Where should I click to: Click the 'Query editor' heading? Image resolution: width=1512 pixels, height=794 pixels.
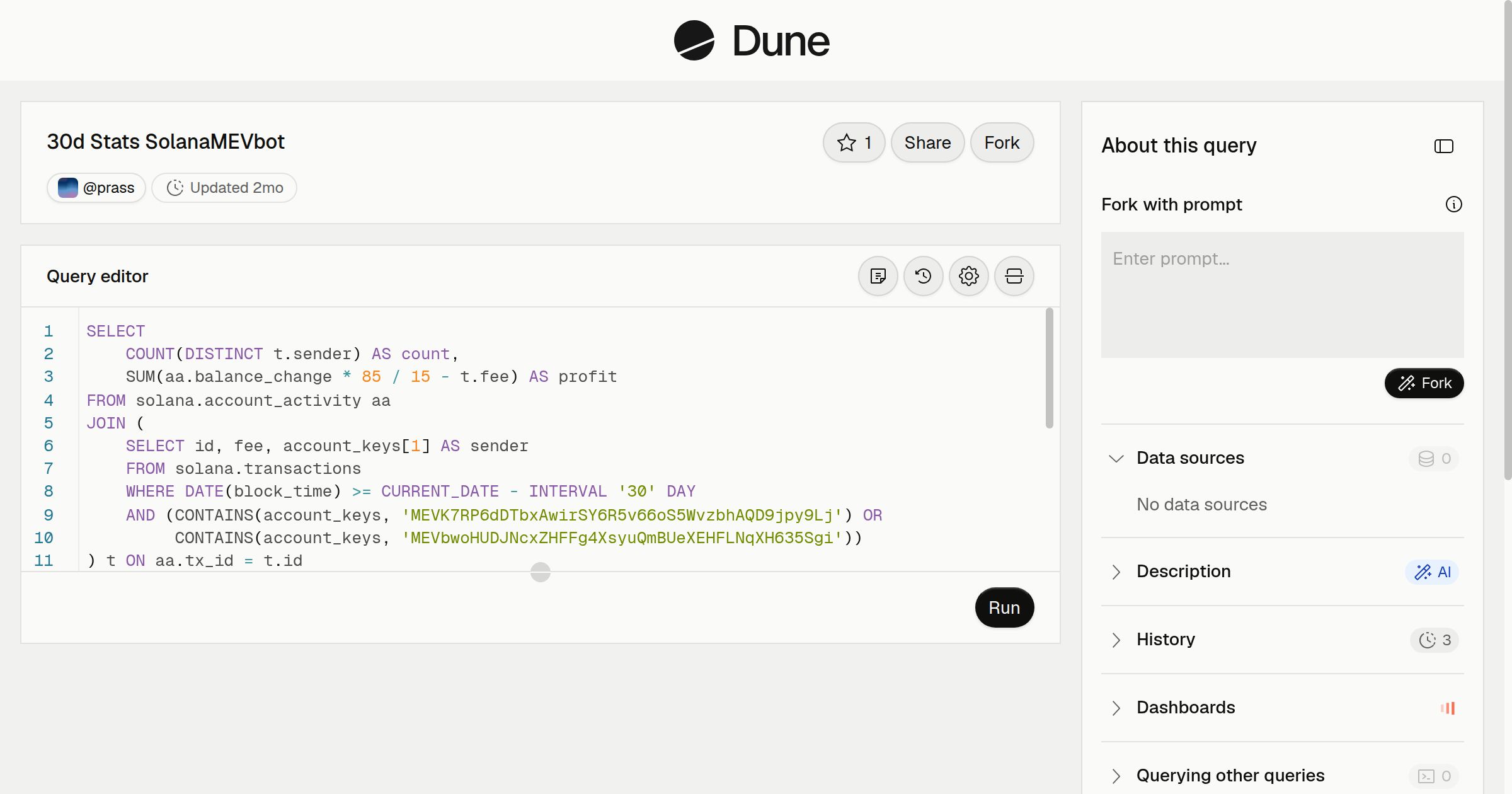point(97,276)
